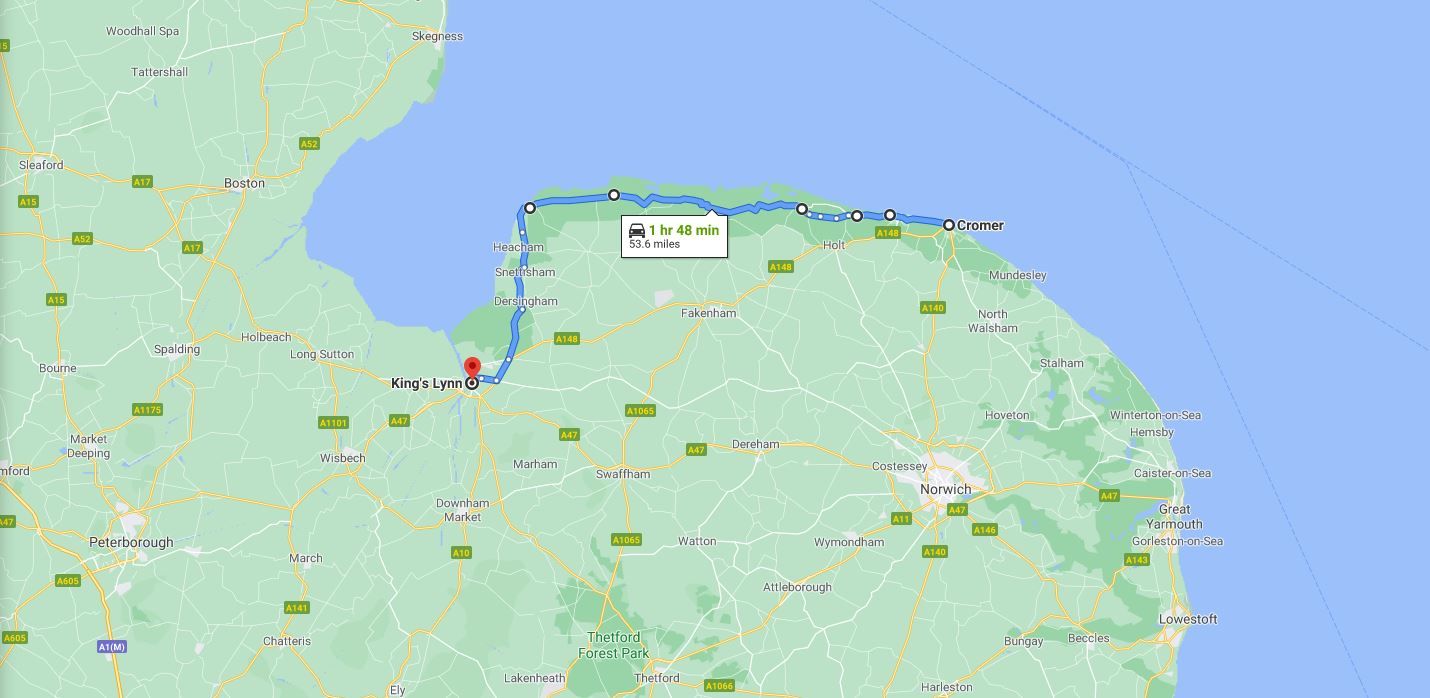Click the red destination pin at King's Lynn
Image resolution: width=1430 pixels, height=698 pixels.
pyautogui.click(x=473, y=368)
